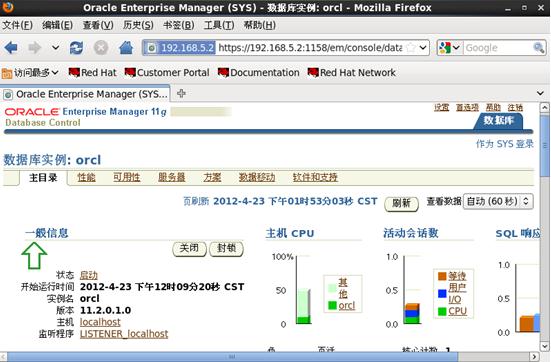Image resolution: width=551 pixels, height=362 pixels.
Task: Select the 数据库 tab in header
Action: [x=498, y=121]
